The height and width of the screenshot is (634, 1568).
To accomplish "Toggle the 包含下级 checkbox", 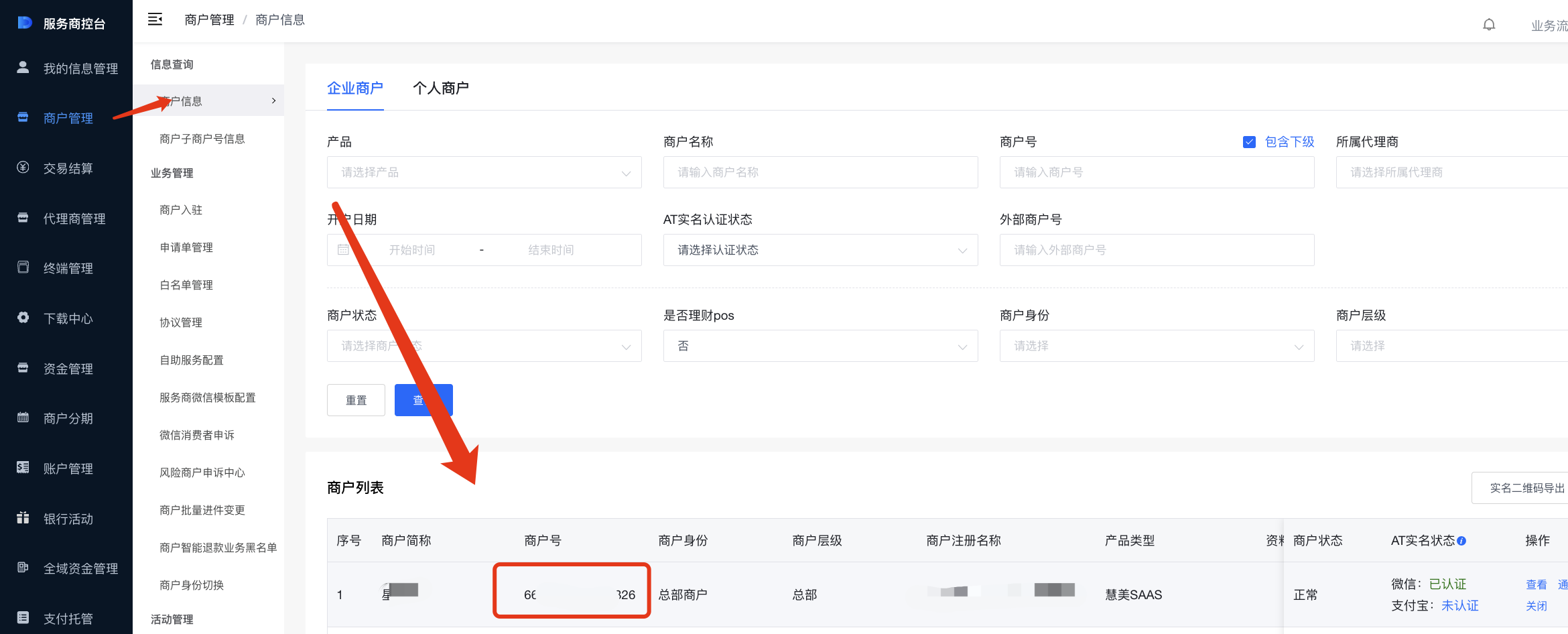I will 1249,142.
